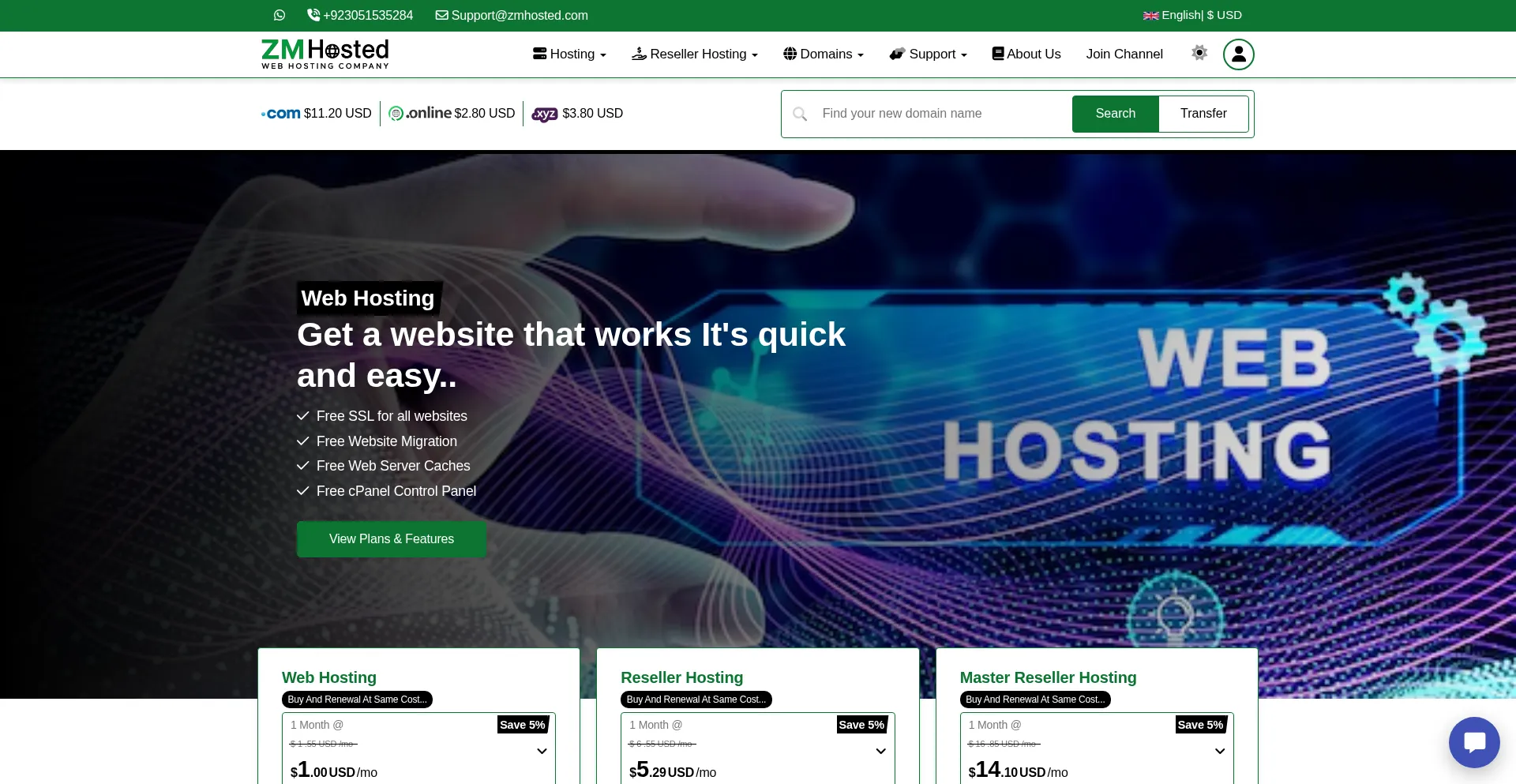
Task: Toggle dark mode with the sun icon
Action: coord(1199,53)
